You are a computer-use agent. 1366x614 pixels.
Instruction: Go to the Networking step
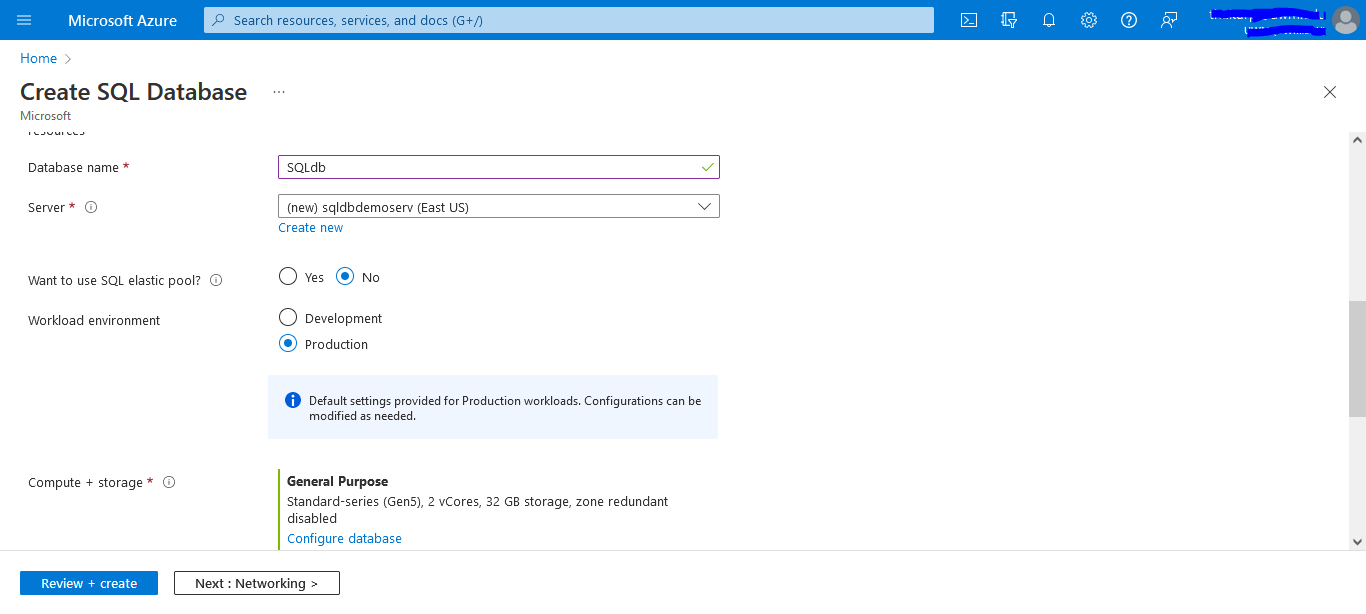pyautogui.click(x=256, y=583)
